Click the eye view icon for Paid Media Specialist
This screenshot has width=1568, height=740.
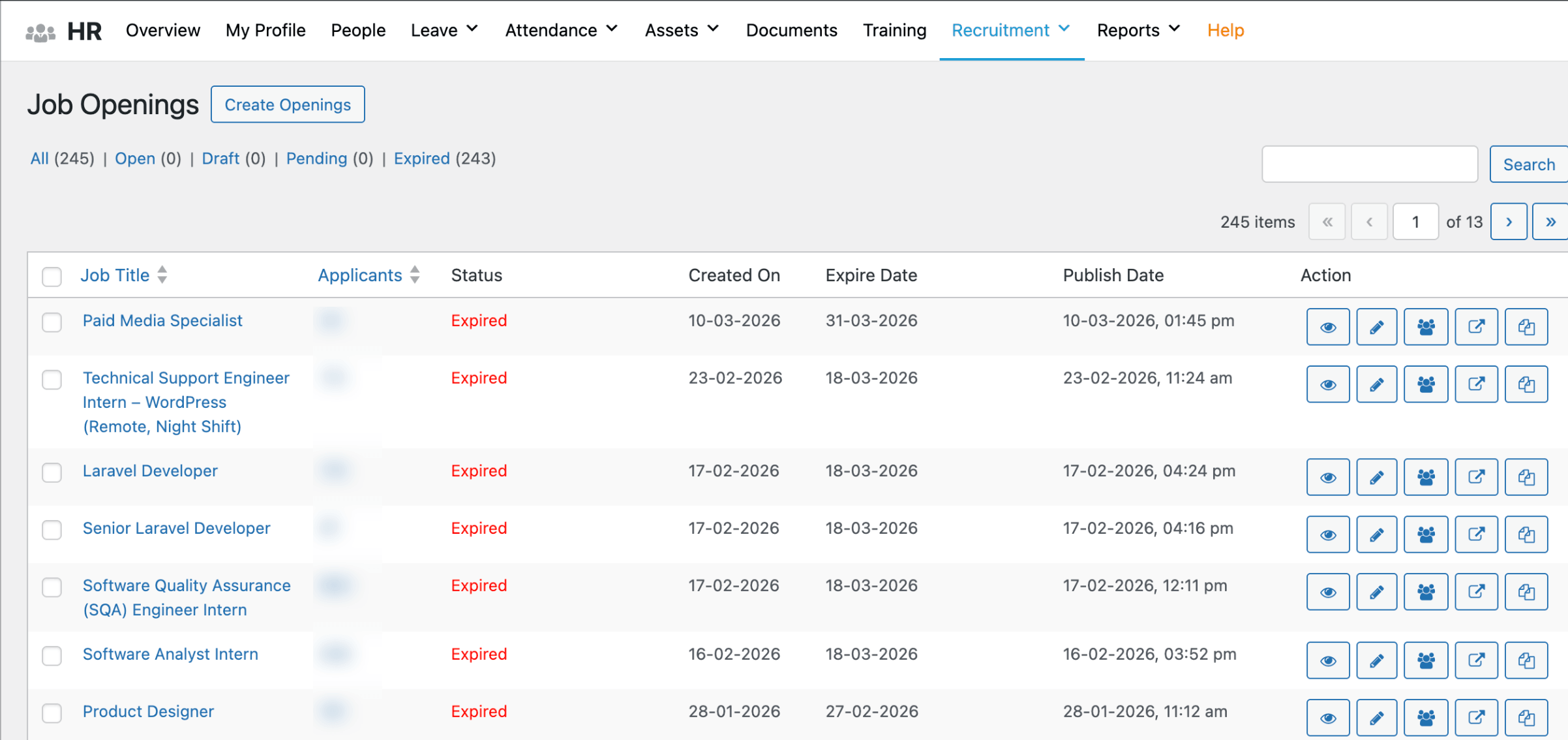click(1327, 327)
